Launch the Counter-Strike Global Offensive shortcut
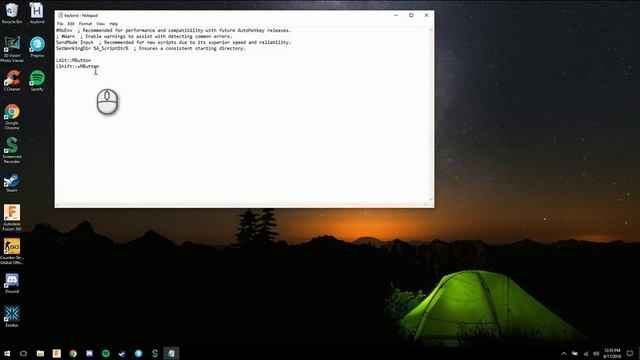 (x=12, y=251)
